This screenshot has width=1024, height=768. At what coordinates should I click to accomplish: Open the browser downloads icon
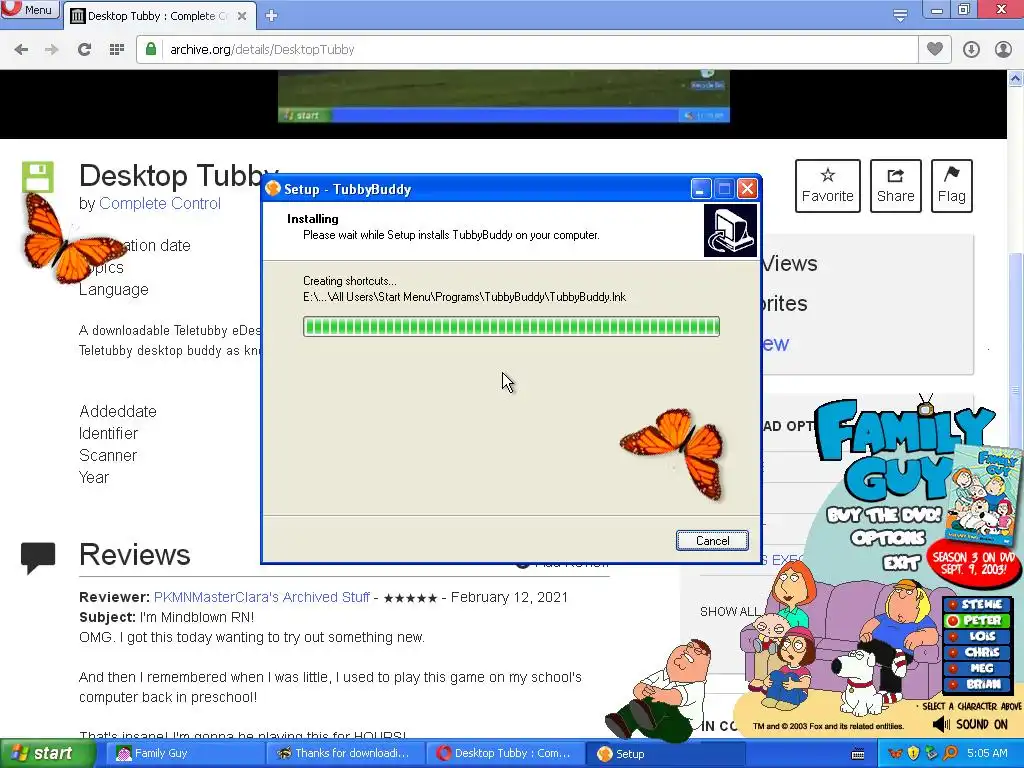(x=971, y=49)
